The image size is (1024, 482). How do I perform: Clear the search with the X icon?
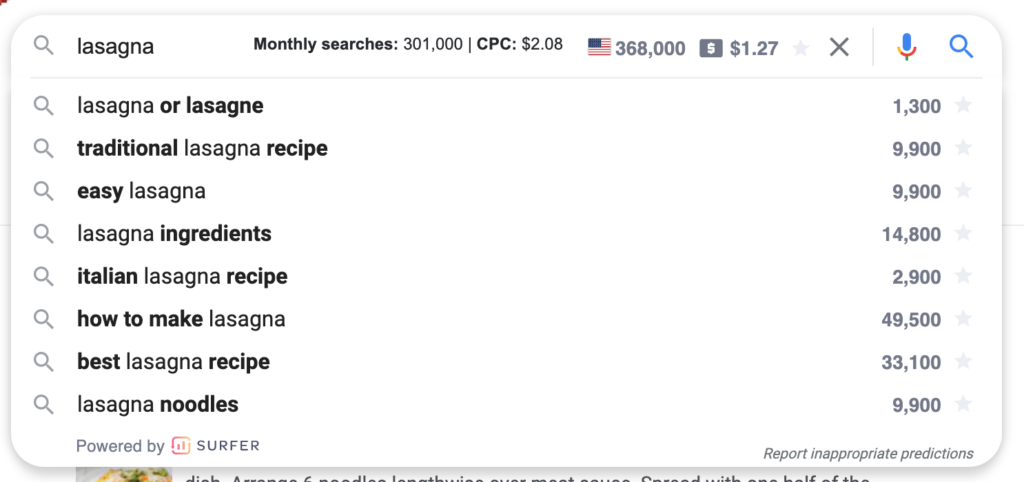[839, 47]
